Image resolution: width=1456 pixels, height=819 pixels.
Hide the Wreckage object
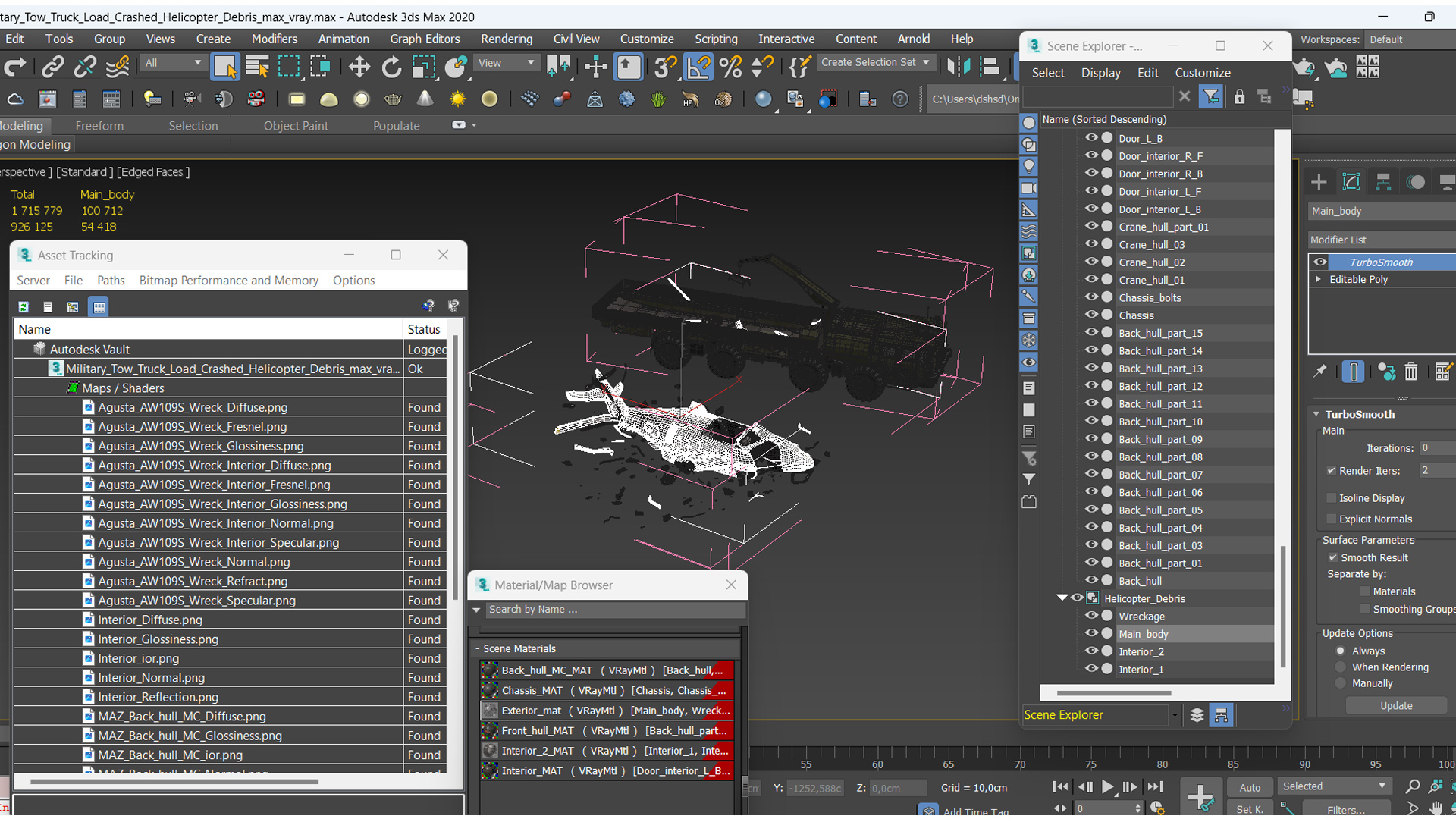[x=1091, y=616]
